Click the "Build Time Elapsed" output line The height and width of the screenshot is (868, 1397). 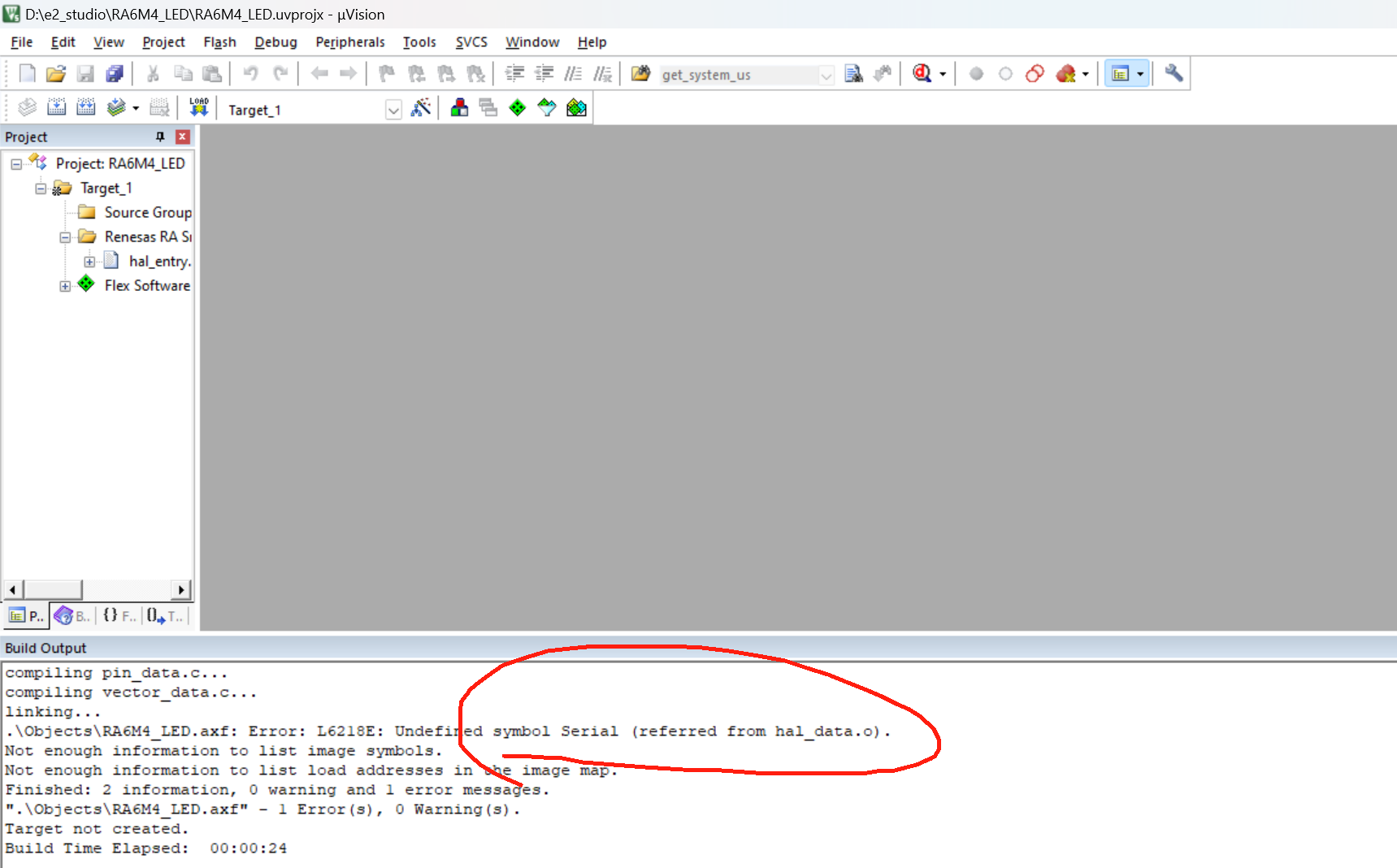(146, 848)
